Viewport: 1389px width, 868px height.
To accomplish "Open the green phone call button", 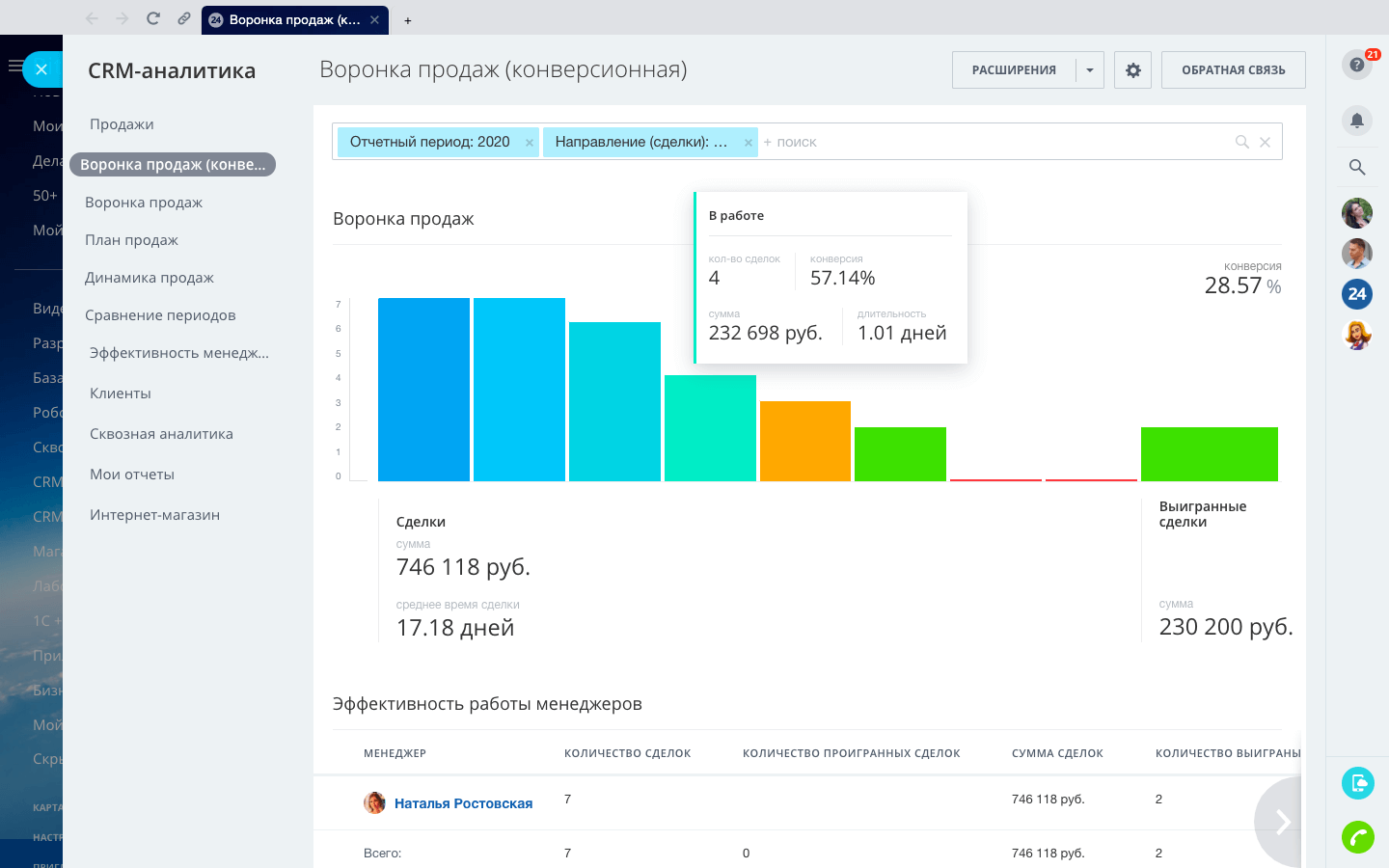I will point(1358,837).
